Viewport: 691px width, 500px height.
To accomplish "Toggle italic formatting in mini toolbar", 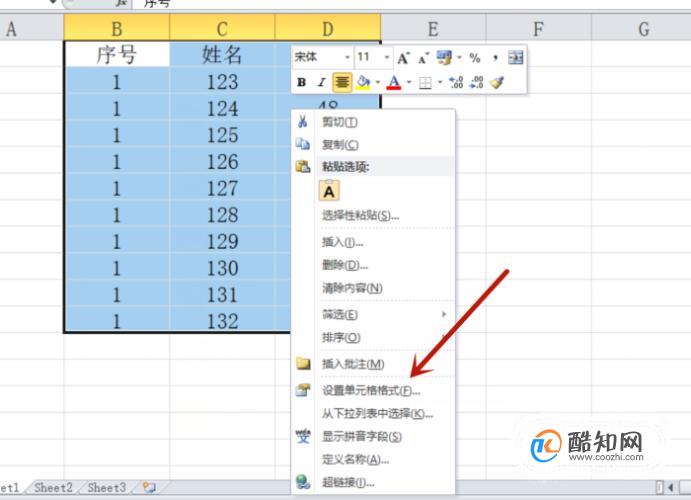I will click(x=322, y=82).
